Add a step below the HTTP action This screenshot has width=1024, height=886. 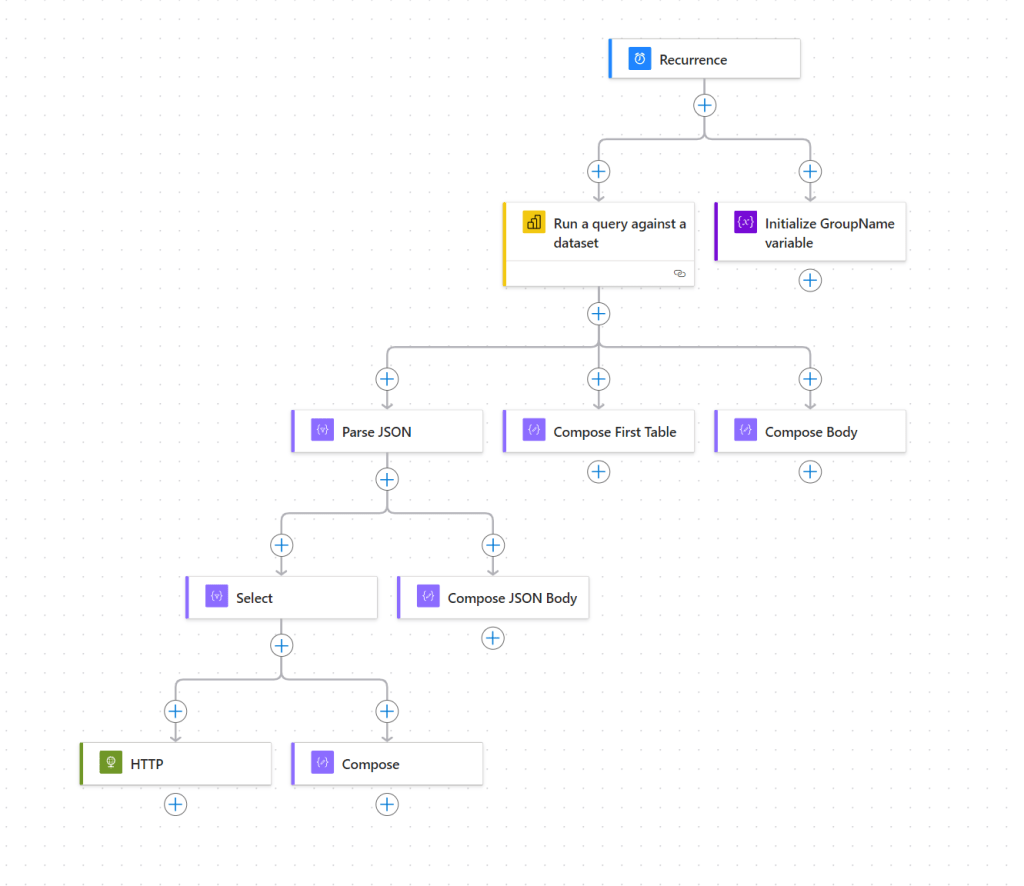[x=175, y=804]
